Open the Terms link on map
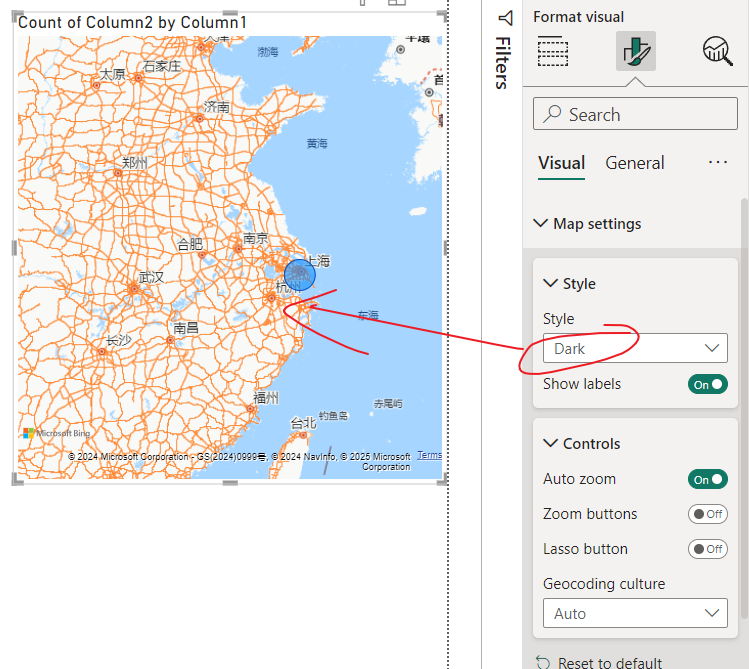 tap(429, 455)
